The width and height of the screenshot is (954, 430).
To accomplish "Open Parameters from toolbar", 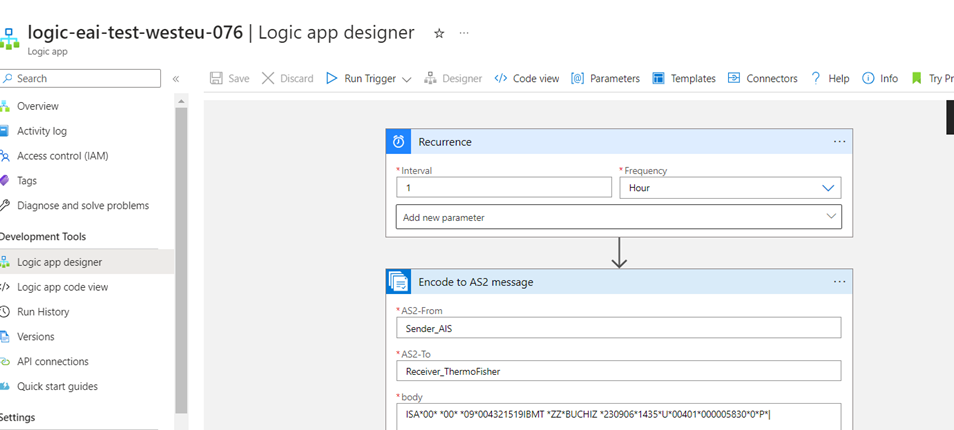I will click(x=605, y=78).
